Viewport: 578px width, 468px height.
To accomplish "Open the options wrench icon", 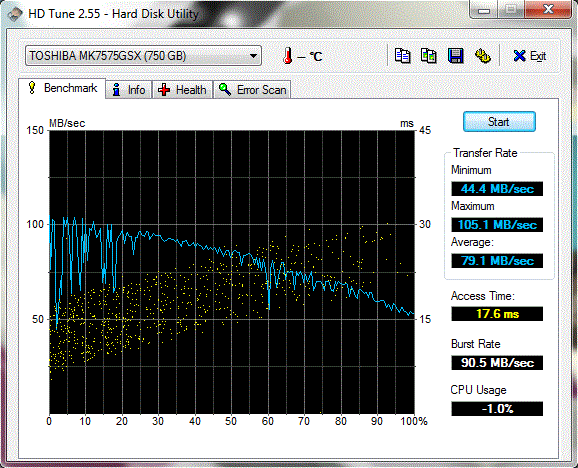I will tap(483, 56).
